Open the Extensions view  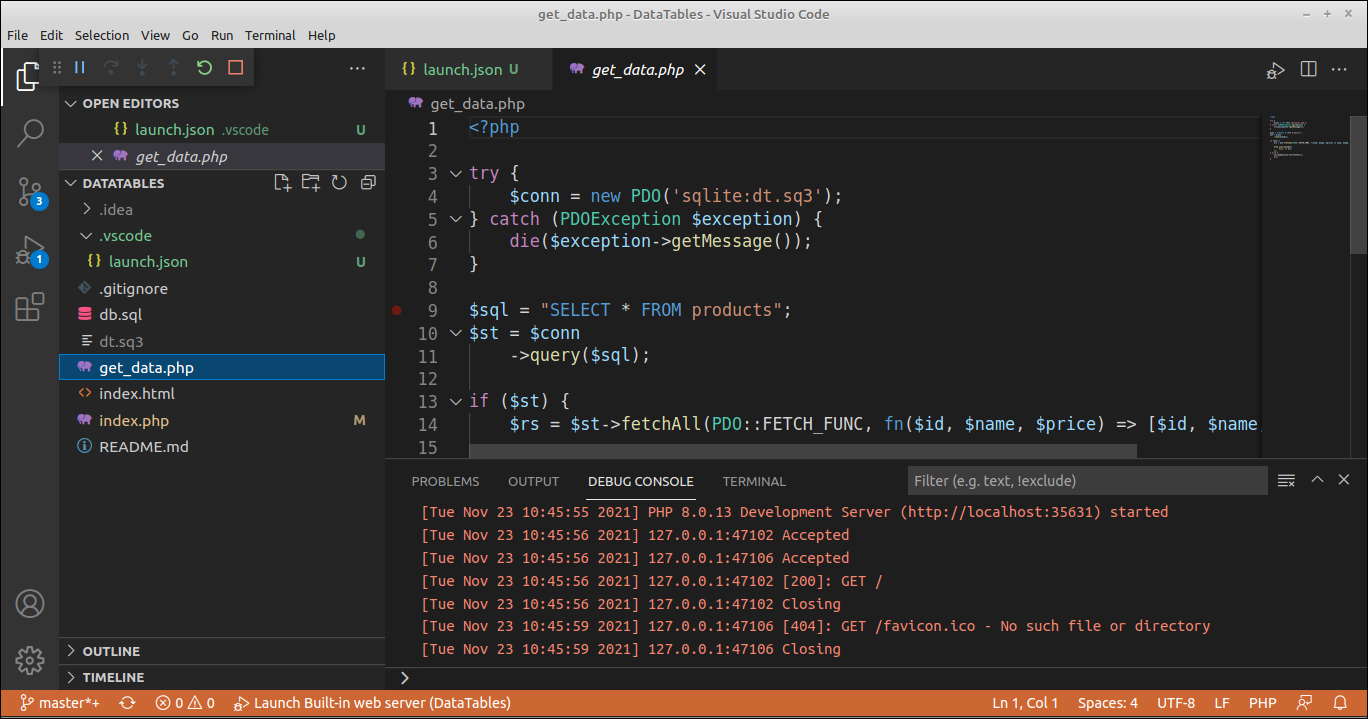coord(30,307)
